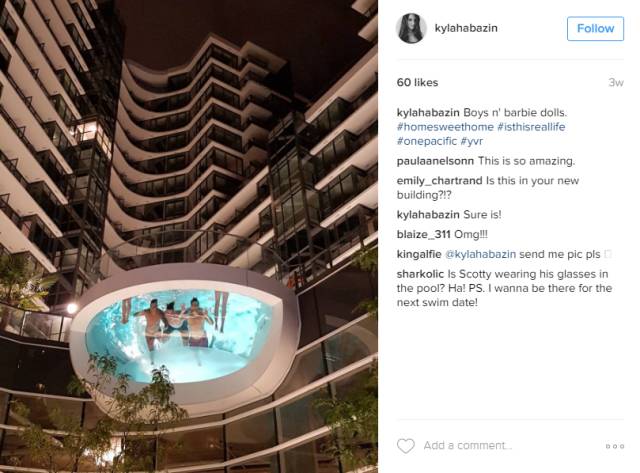Viewport: 640px width, 473px height.
Task: Open the #isthisreallife hashtag
Action: click(531, 127)
